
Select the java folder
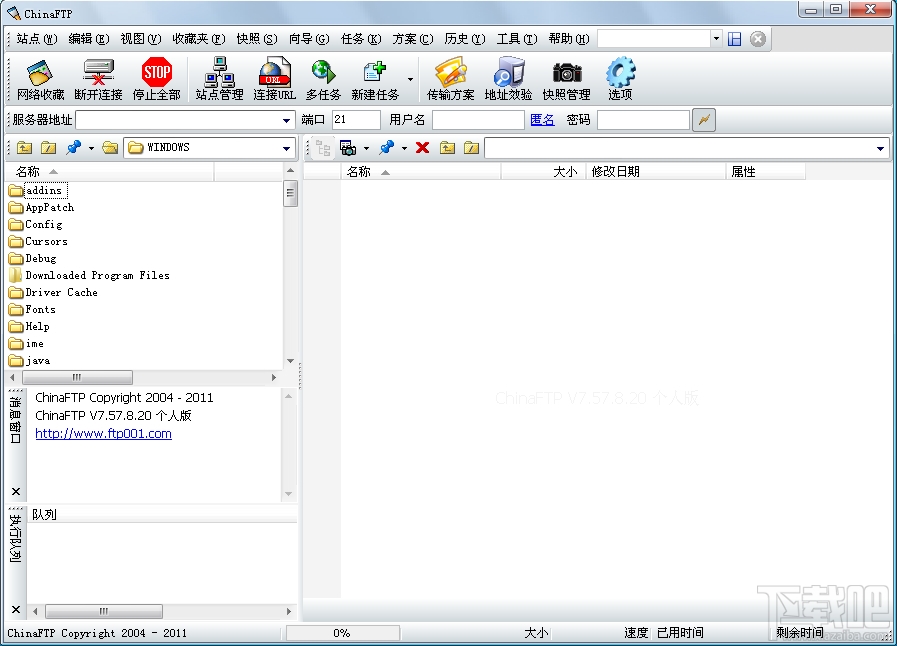(x=30, y=360)
